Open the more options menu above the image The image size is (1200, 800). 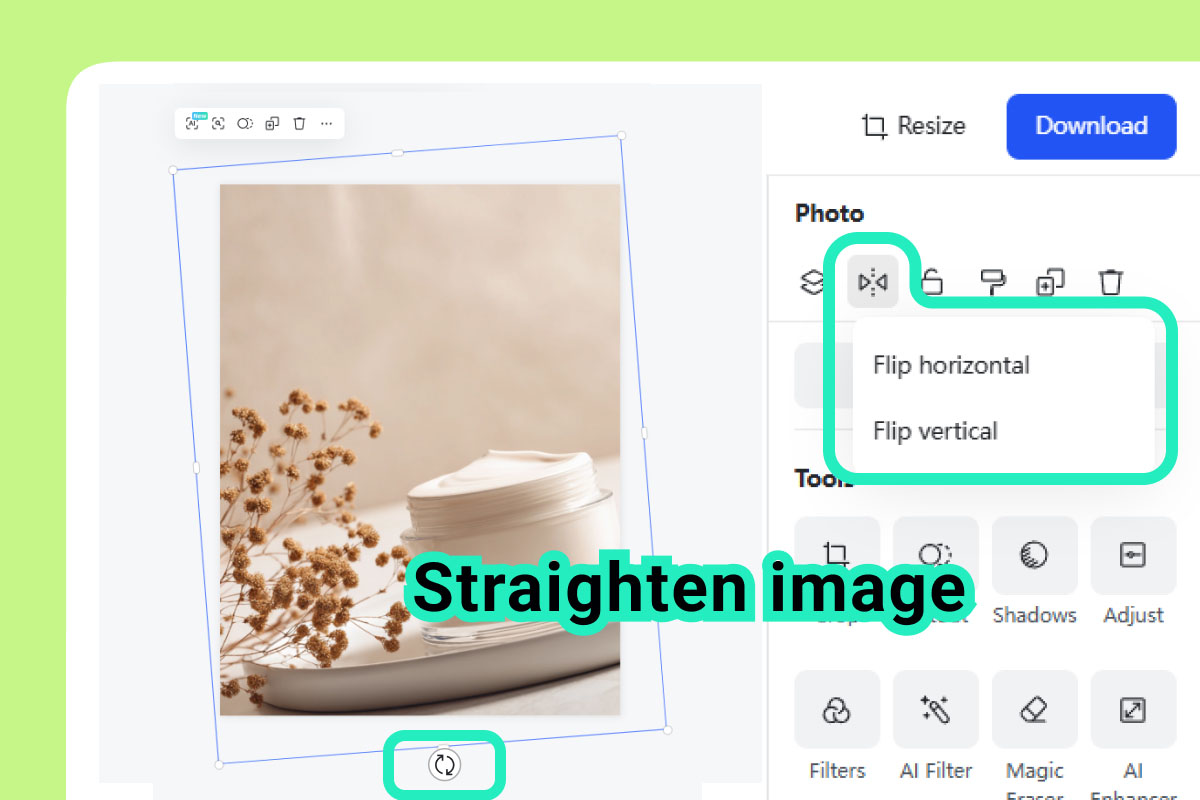coord(325,122)
